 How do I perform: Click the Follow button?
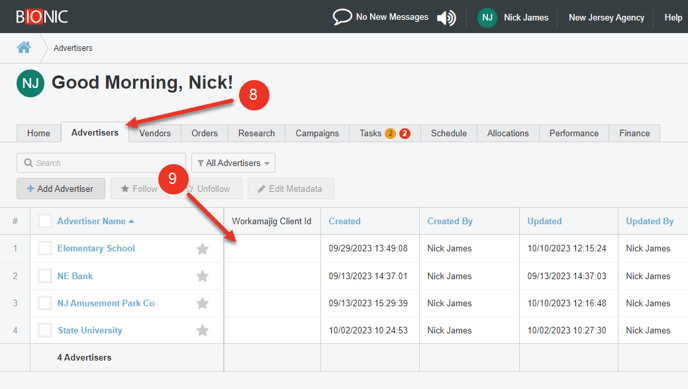(x=139, y=189)
